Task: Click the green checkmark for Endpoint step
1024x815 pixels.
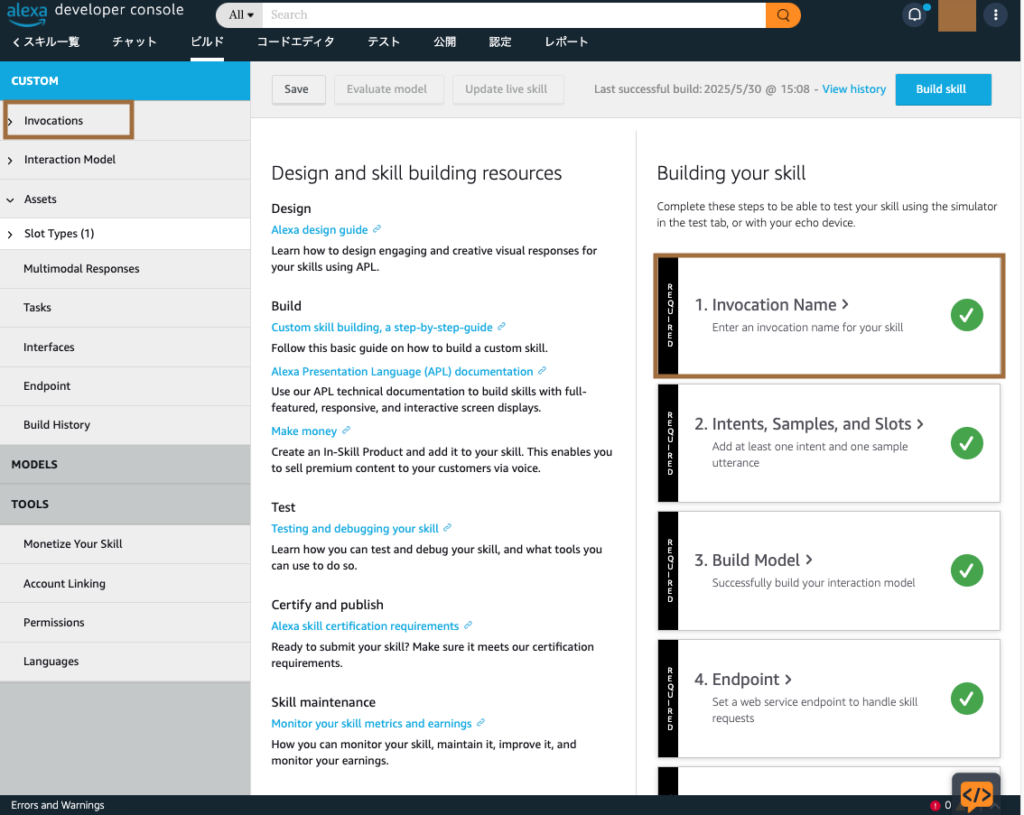Action: tap(967, 698)
